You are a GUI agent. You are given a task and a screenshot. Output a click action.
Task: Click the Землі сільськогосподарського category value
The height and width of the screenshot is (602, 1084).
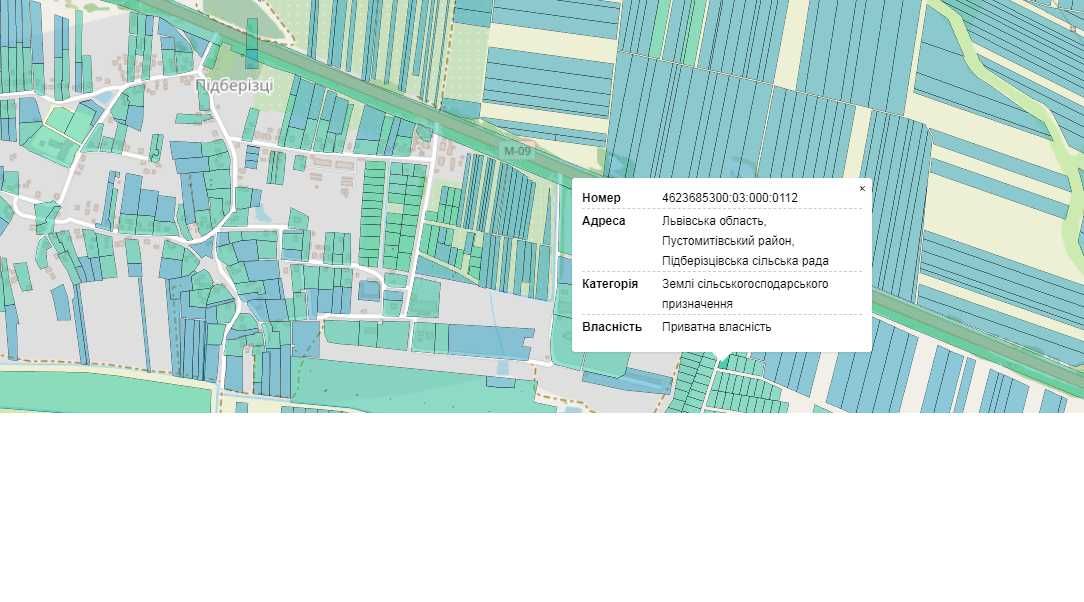tap(745, 284)
